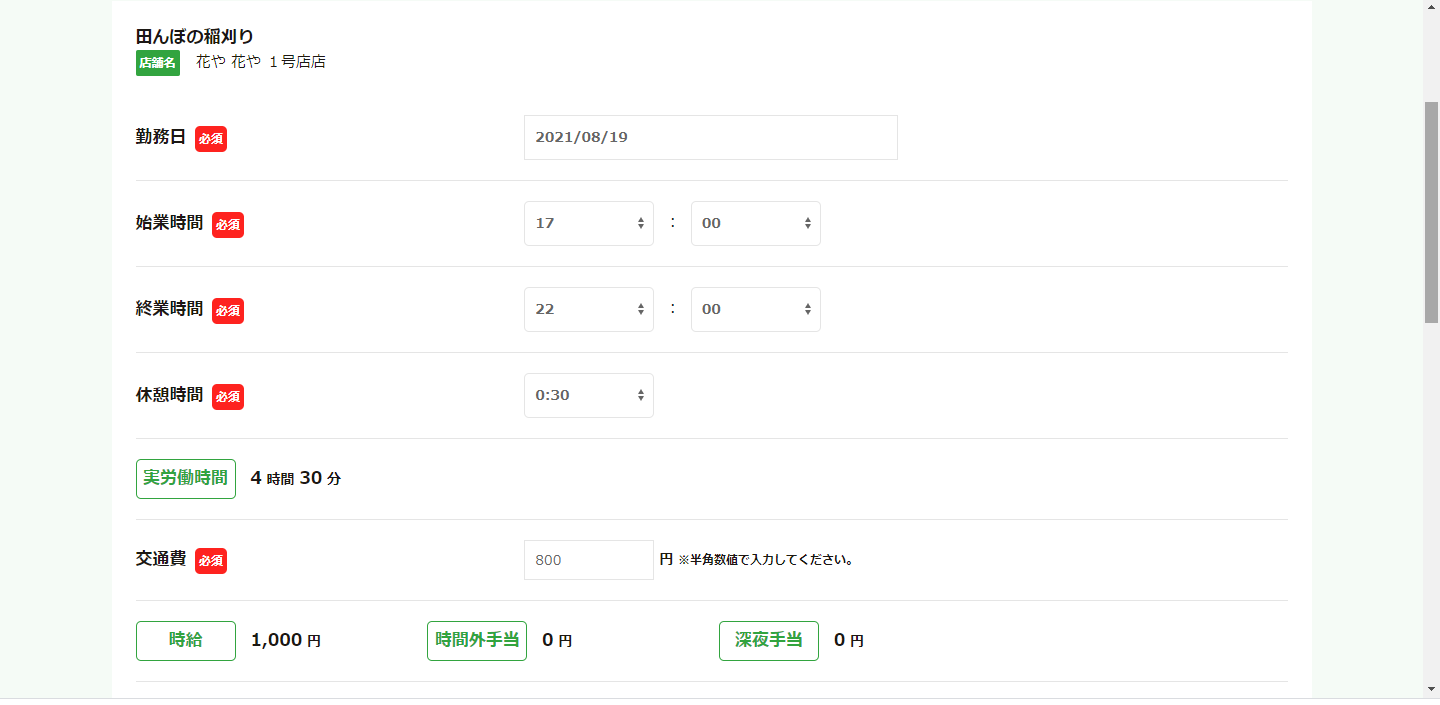Click the green 店舗名 badge
Image resolution: width=1440 pixels, height=705 pixels.
coord(158,63)
